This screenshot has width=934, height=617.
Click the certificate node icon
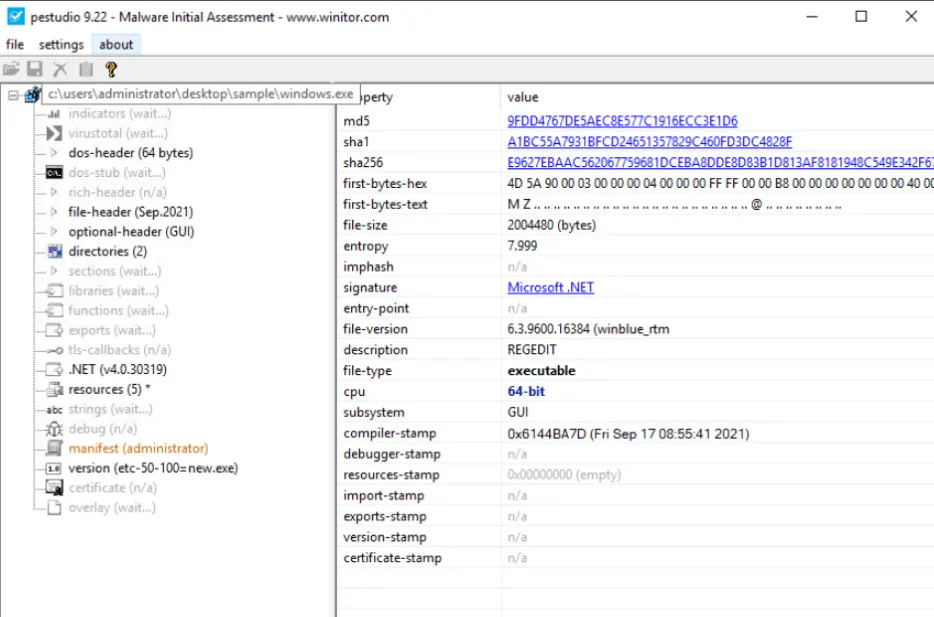[55, 488]
